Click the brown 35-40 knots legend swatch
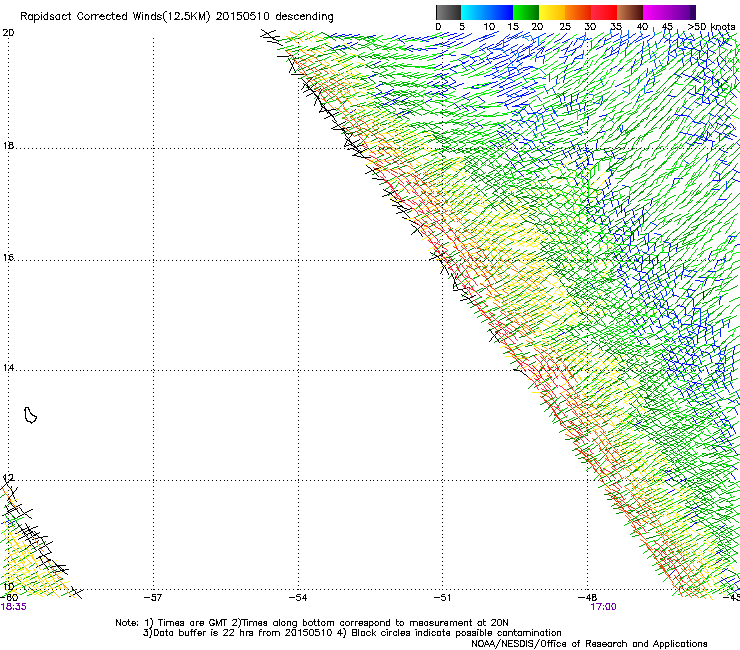This screenshot has height=650, width=740. point(630,12)
